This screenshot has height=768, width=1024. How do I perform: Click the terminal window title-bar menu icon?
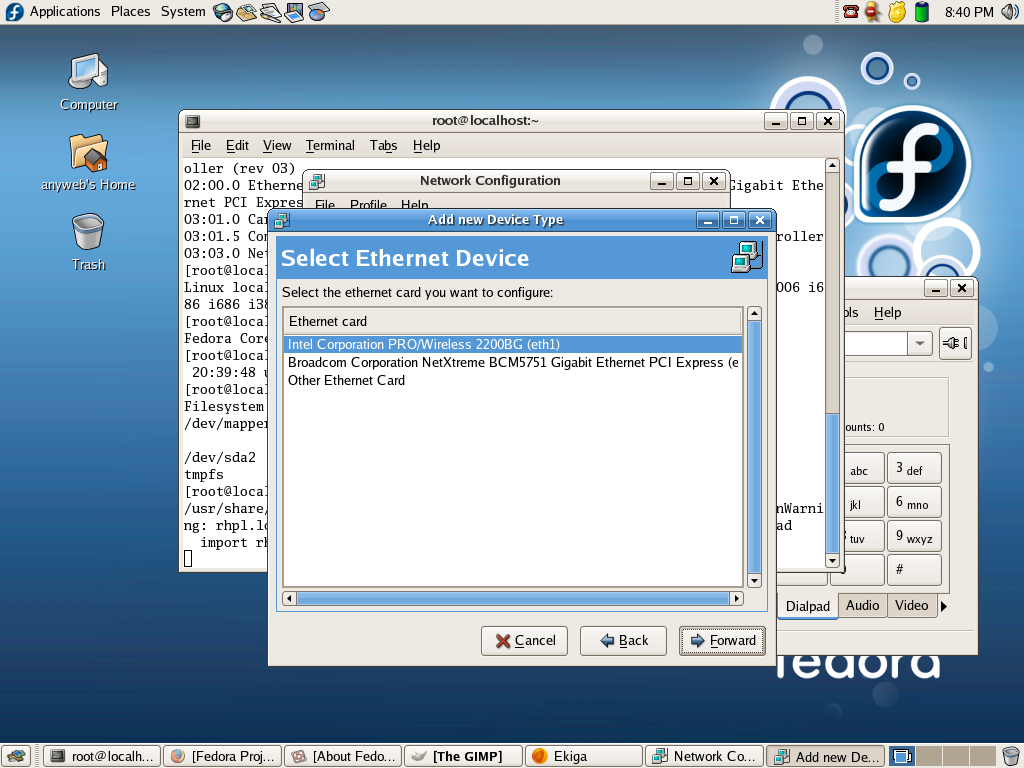pyautogui.click(x=192, y=121)
